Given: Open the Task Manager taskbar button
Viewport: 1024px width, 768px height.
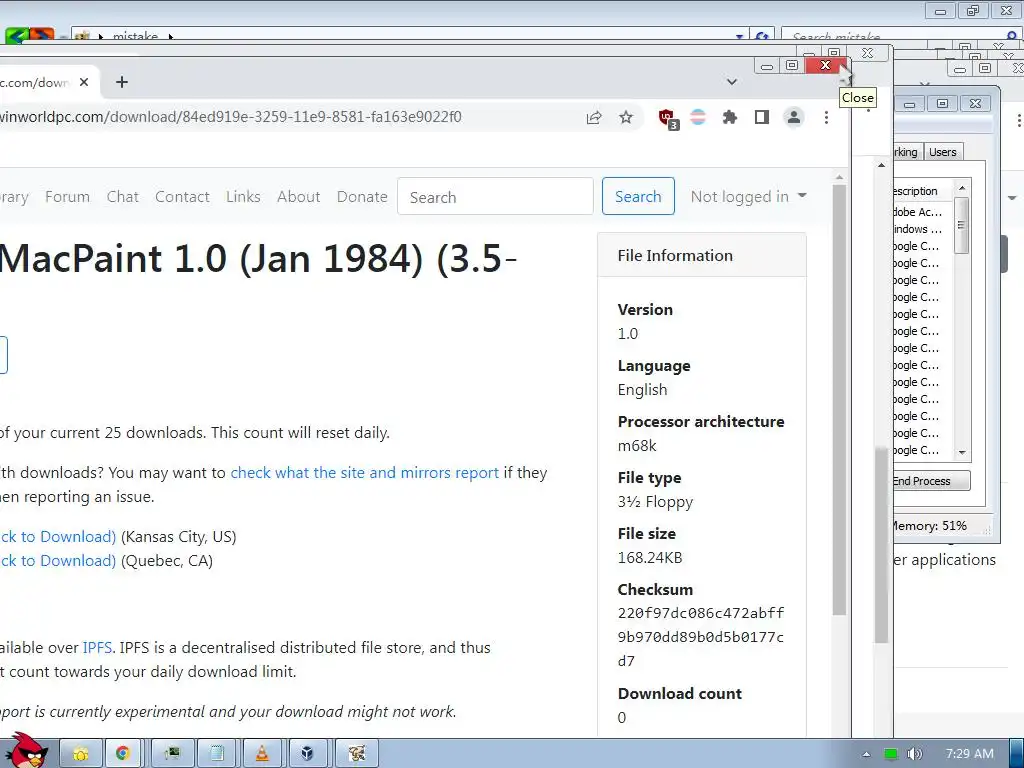Looking at the screenshot, I should coord(172,754).
